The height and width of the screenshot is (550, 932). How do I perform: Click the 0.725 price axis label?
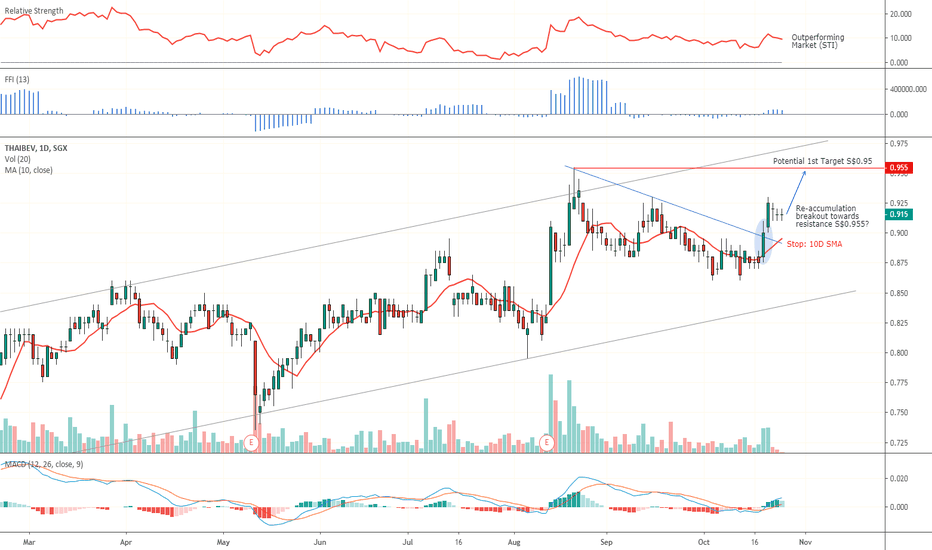pos(898,442)
